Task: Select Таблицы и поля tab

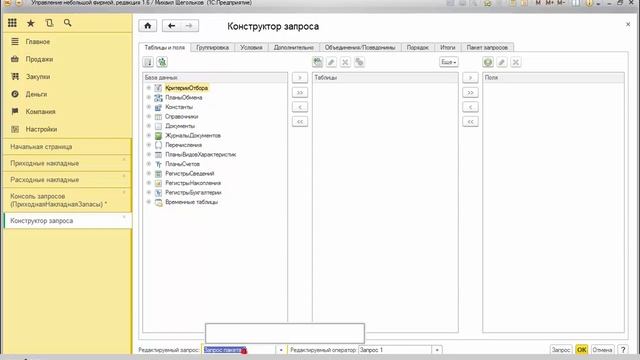Action: point(164,47)
